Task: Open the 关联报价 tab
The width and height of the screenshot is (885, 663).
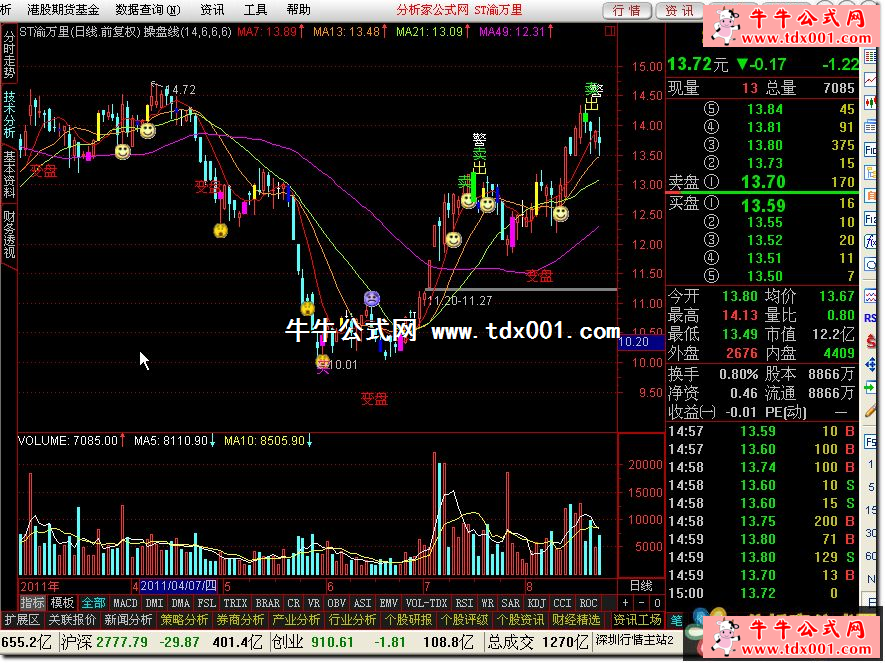Action: click(x=72, y=621)
